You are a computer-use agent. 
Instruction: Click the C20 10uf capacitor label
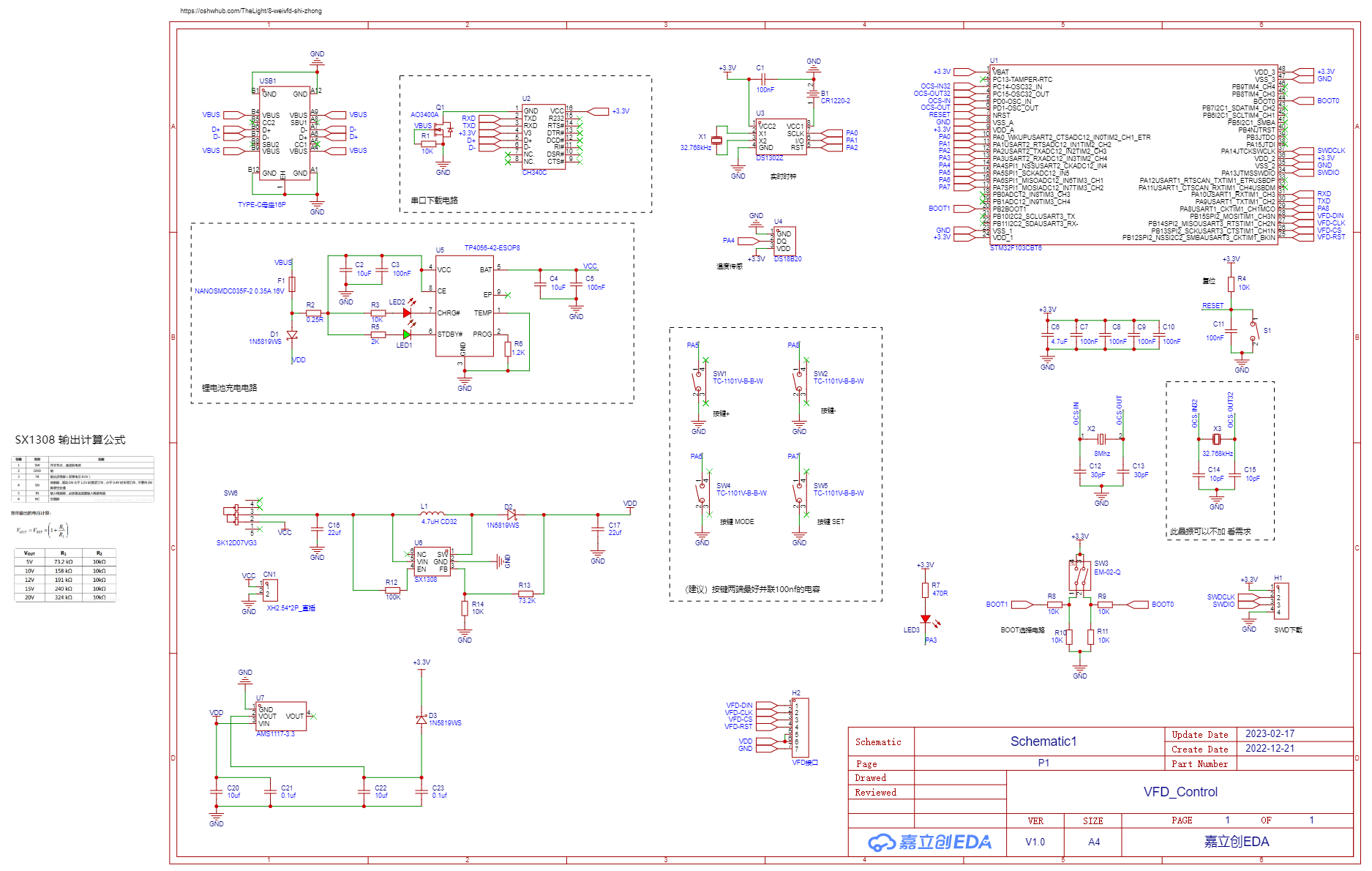(x=233, y=792)
